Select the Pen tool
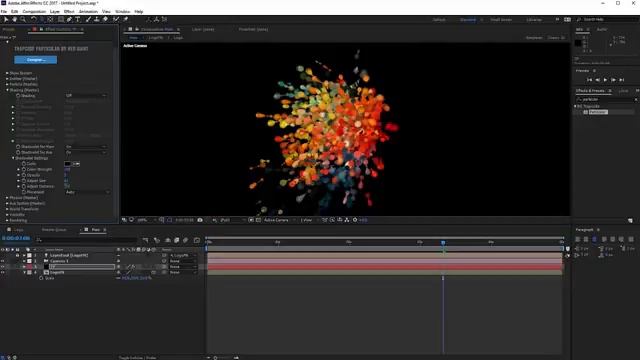Screen dimensions: 640x360 click(x=69, y=19)
